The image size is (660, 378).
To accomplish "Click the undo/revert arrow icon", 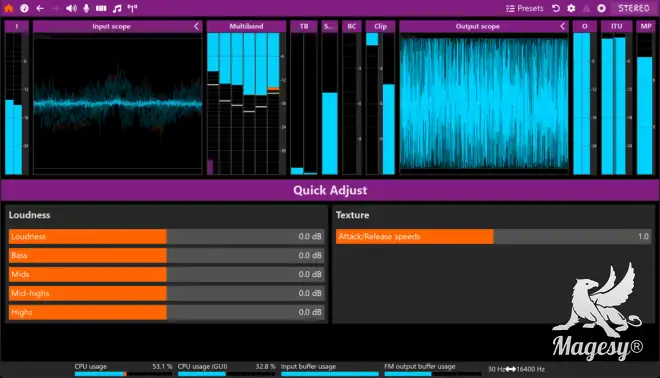I will [x=556, y=8].
